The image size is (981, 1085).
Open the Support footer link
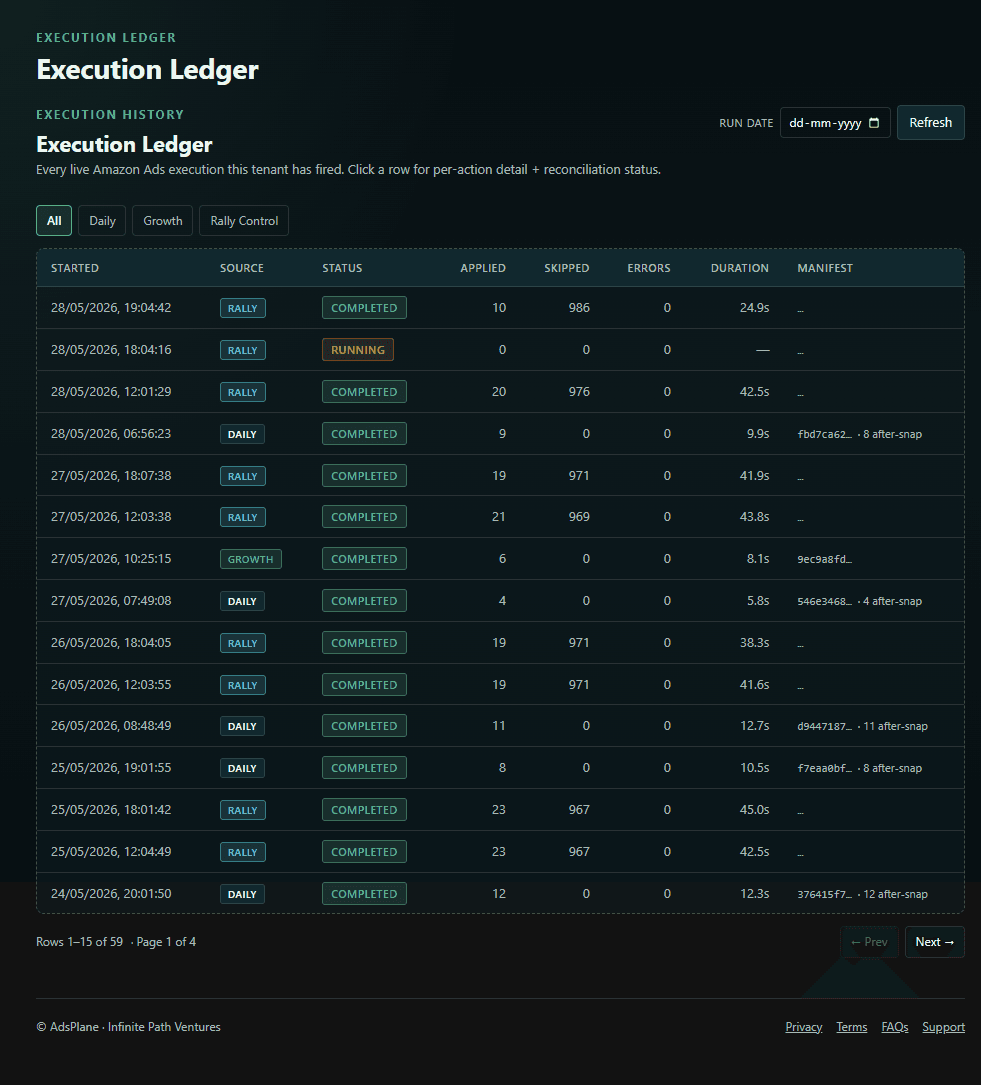click(944, 1027)
